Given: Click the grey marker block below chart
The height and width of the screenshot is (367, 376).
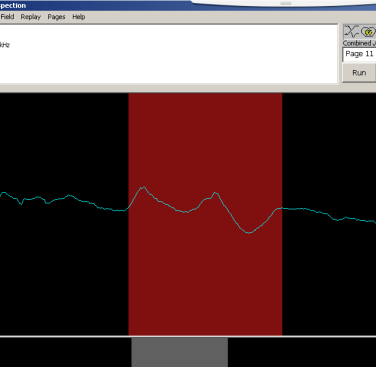Looking at the screenshot, I should tap(180, 352).
